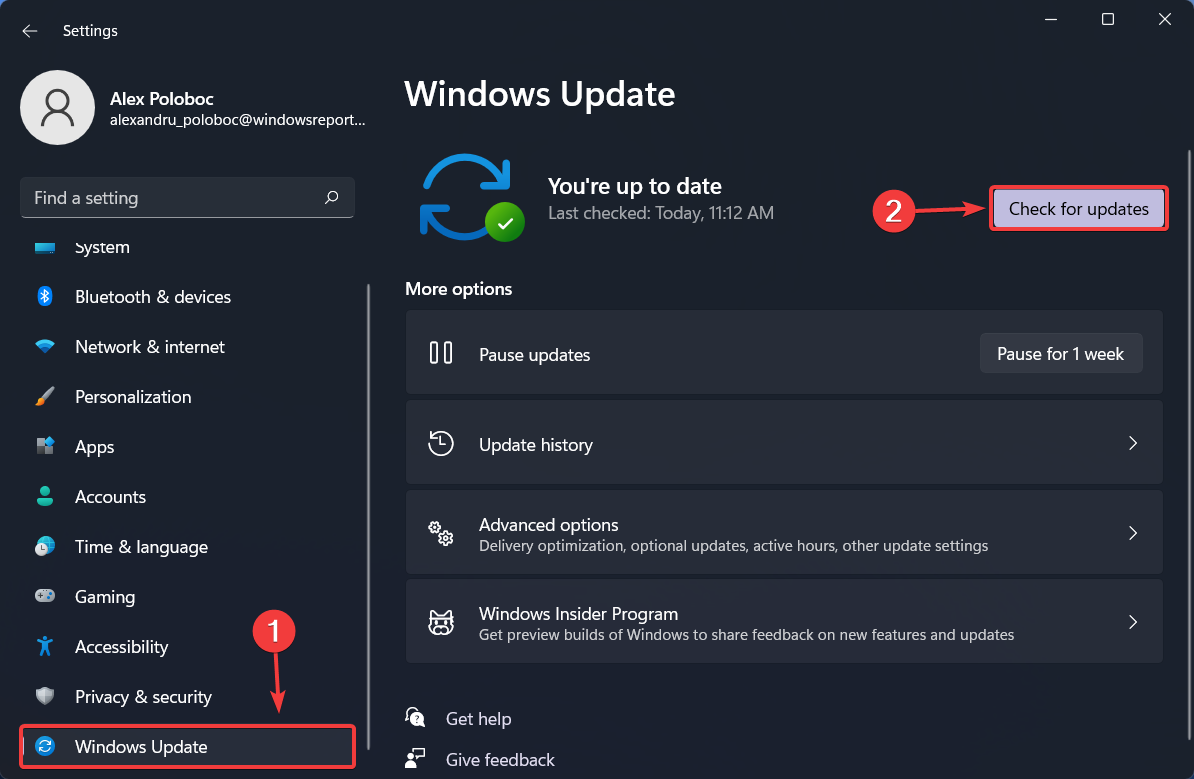Click the Check for updates button
Screen dimensions: 1194x779
(x=1078, y=208)
